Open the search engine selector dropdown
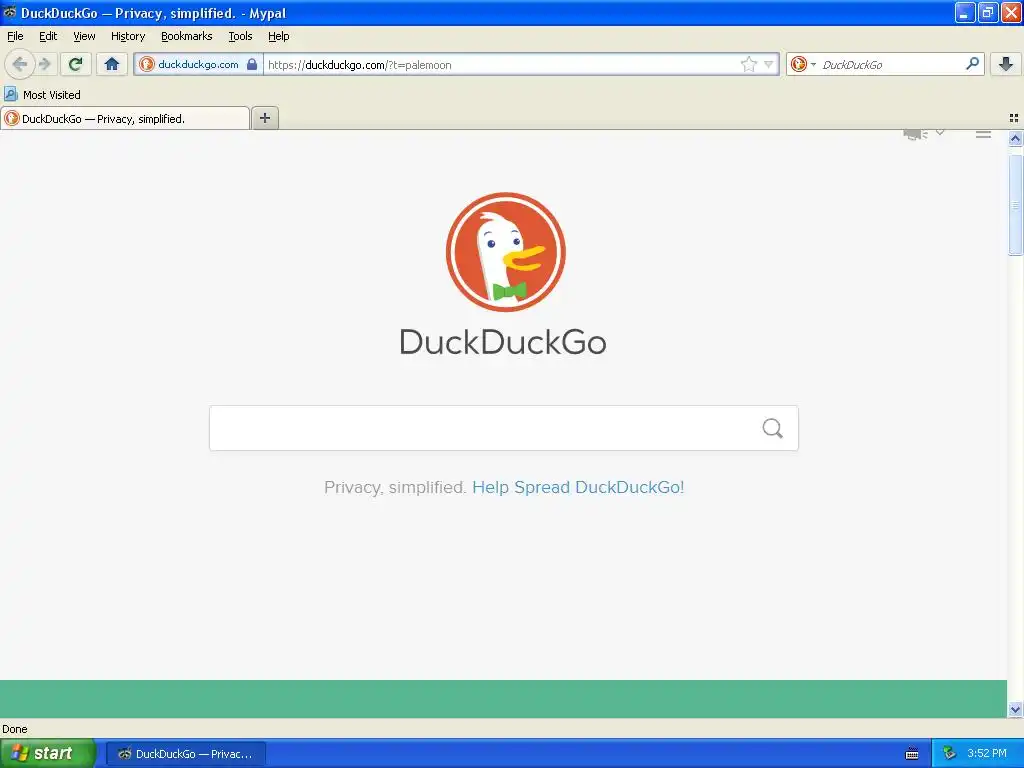Viewport: 1024px width, 768px height. (x=803, y=64)
